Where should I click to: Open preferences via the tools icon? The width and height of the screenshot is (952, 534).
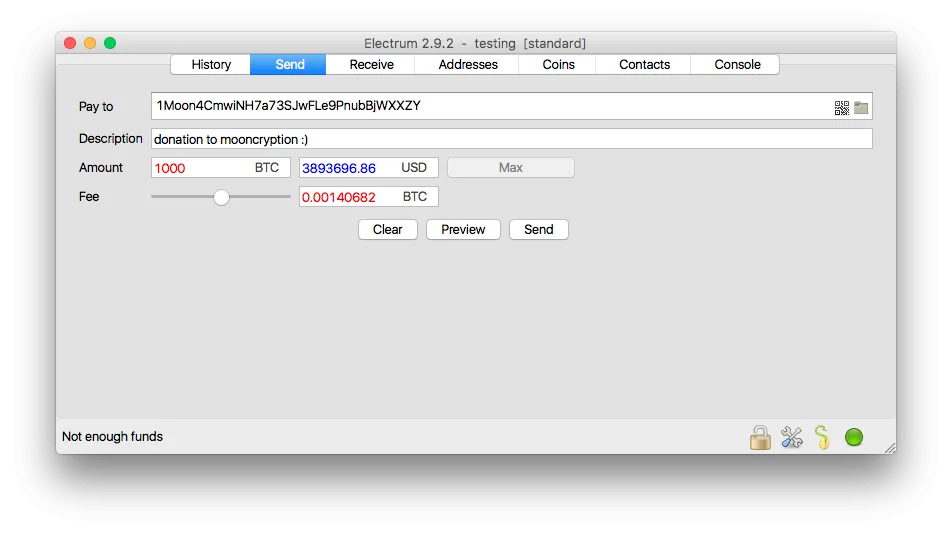click(x=792, y=438)
